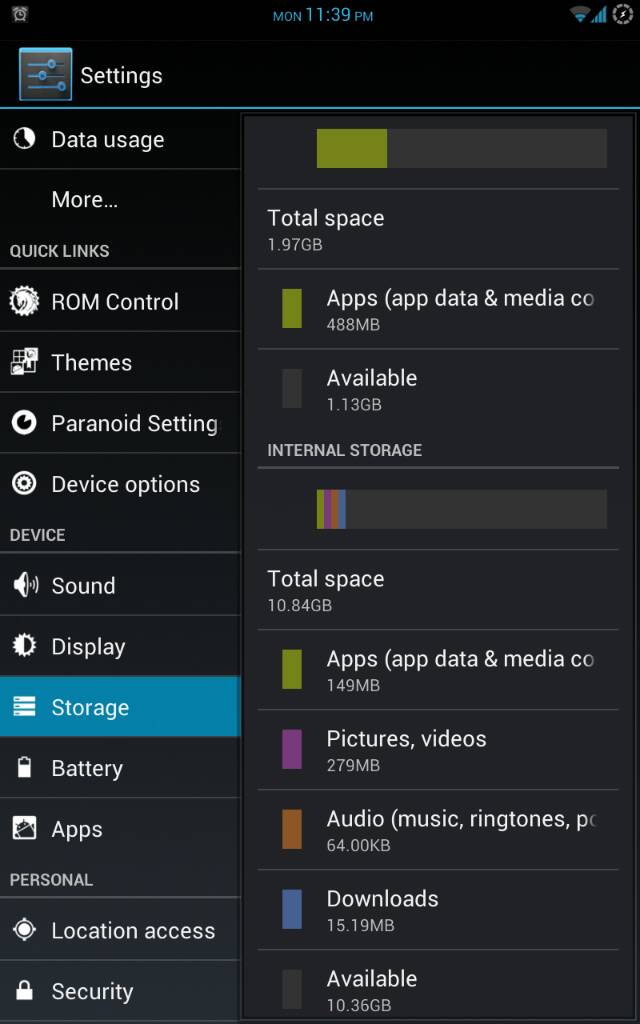
Task: Tap the Paranoid Settings icon
Action: tap(24, 423)
